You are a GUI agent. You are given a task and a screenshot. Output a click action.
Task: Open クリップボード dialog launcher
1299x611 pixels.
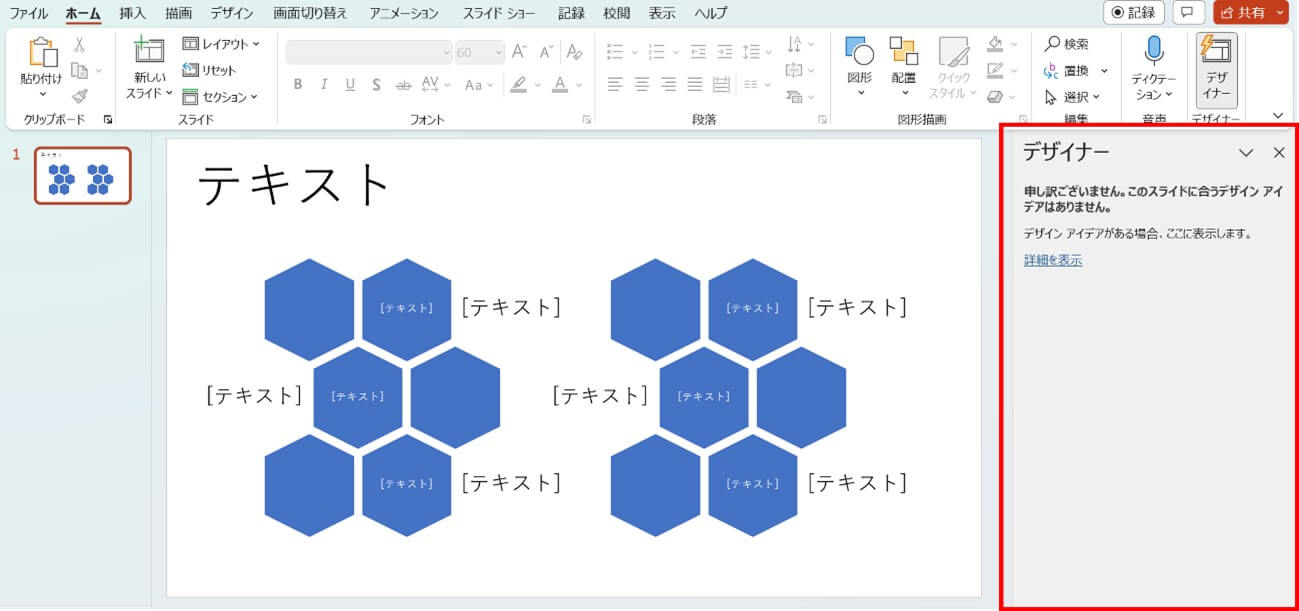pyautogui.click(x=108, y=119)
